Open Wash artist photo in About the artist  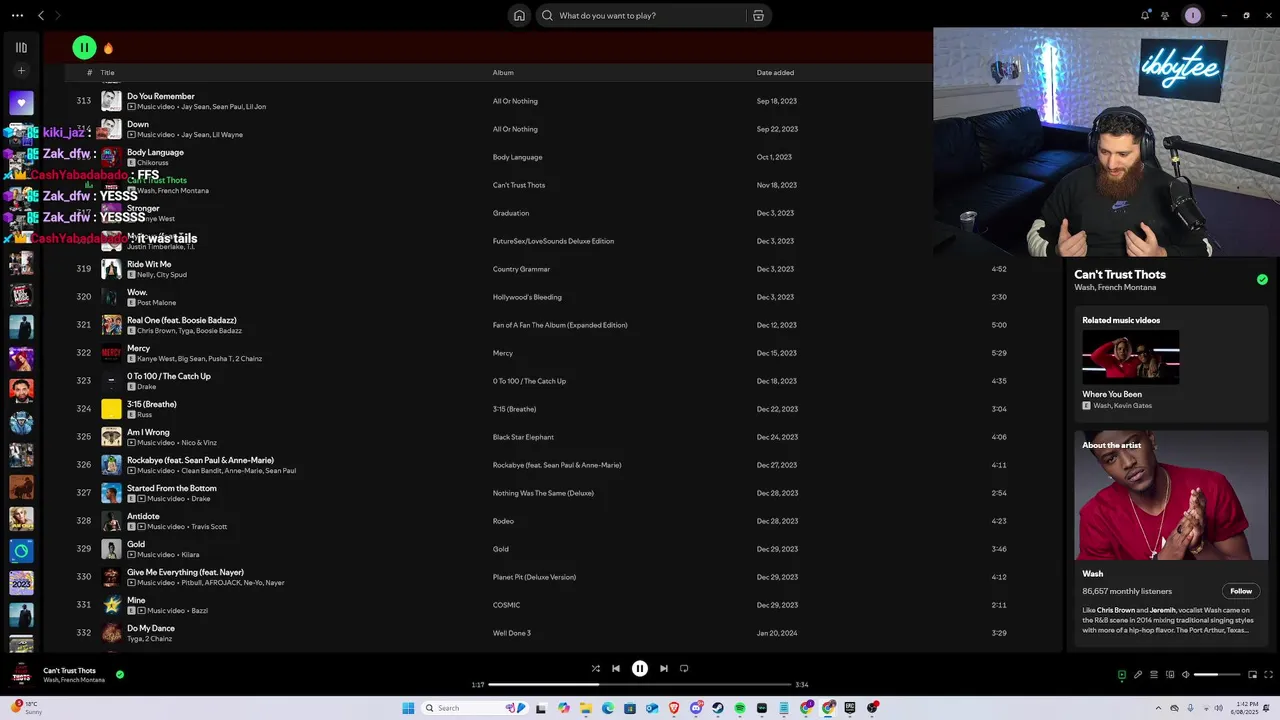pos(1171,495)
